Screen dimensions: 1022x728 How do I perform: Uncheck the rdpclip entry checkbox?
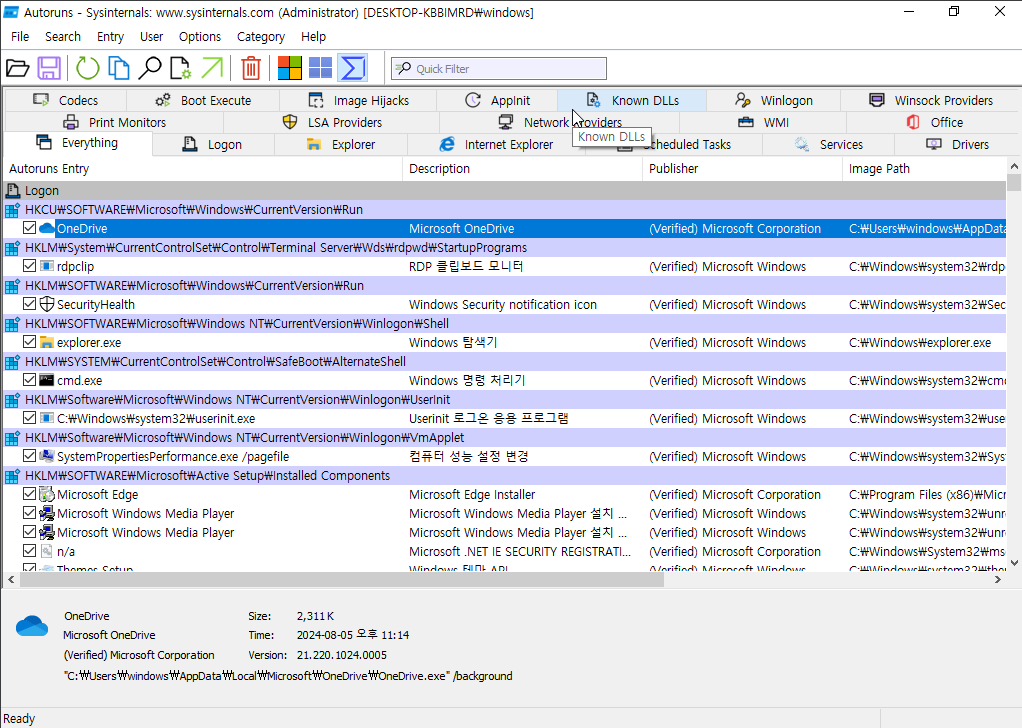tap(29, 266)
